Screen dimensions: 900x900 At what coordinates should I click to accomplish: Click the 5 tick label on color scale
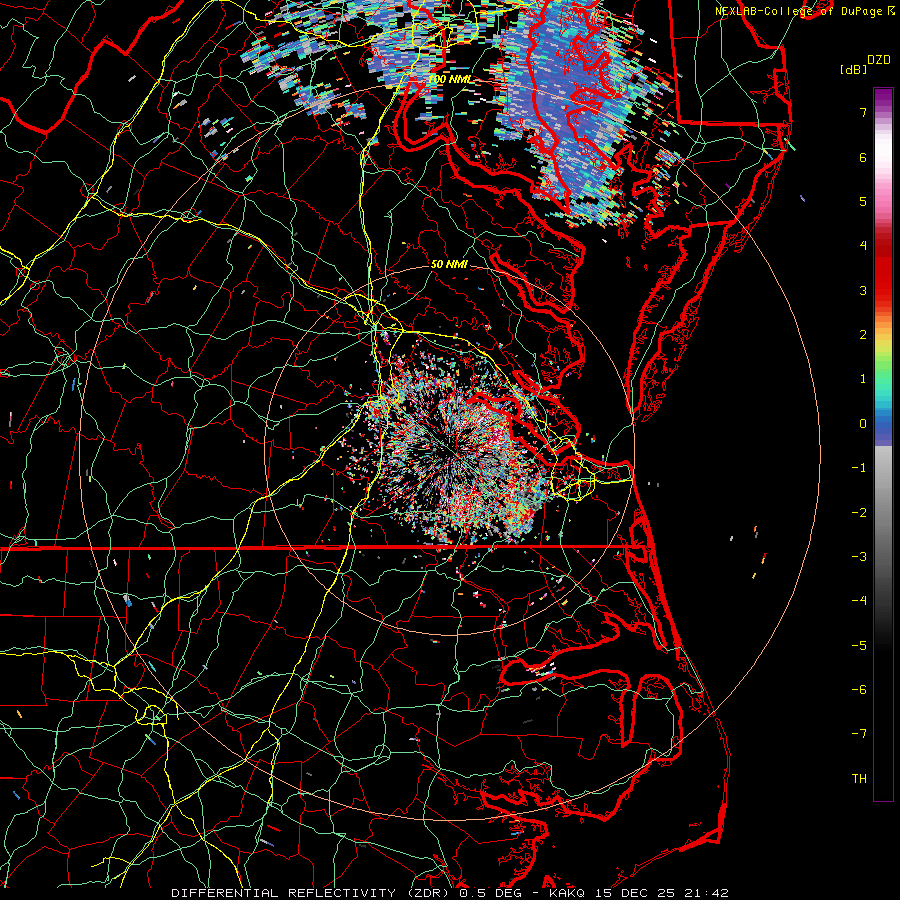point(863,201)
